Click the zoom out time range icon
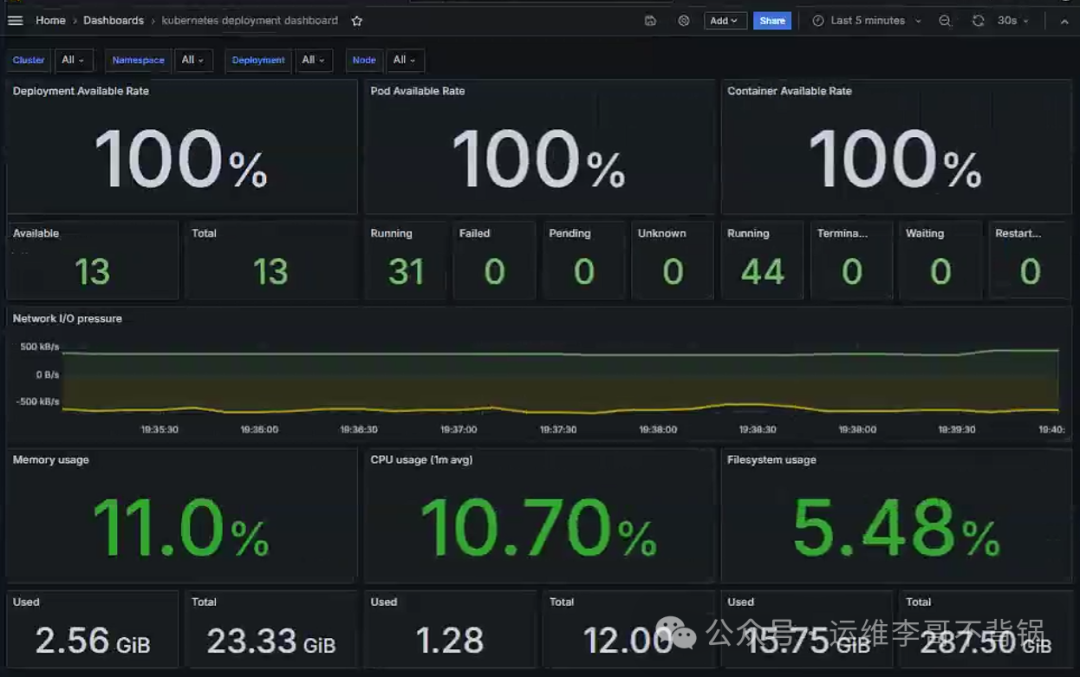This screenshot has height=677, width=1080. [x=945, y=21]
